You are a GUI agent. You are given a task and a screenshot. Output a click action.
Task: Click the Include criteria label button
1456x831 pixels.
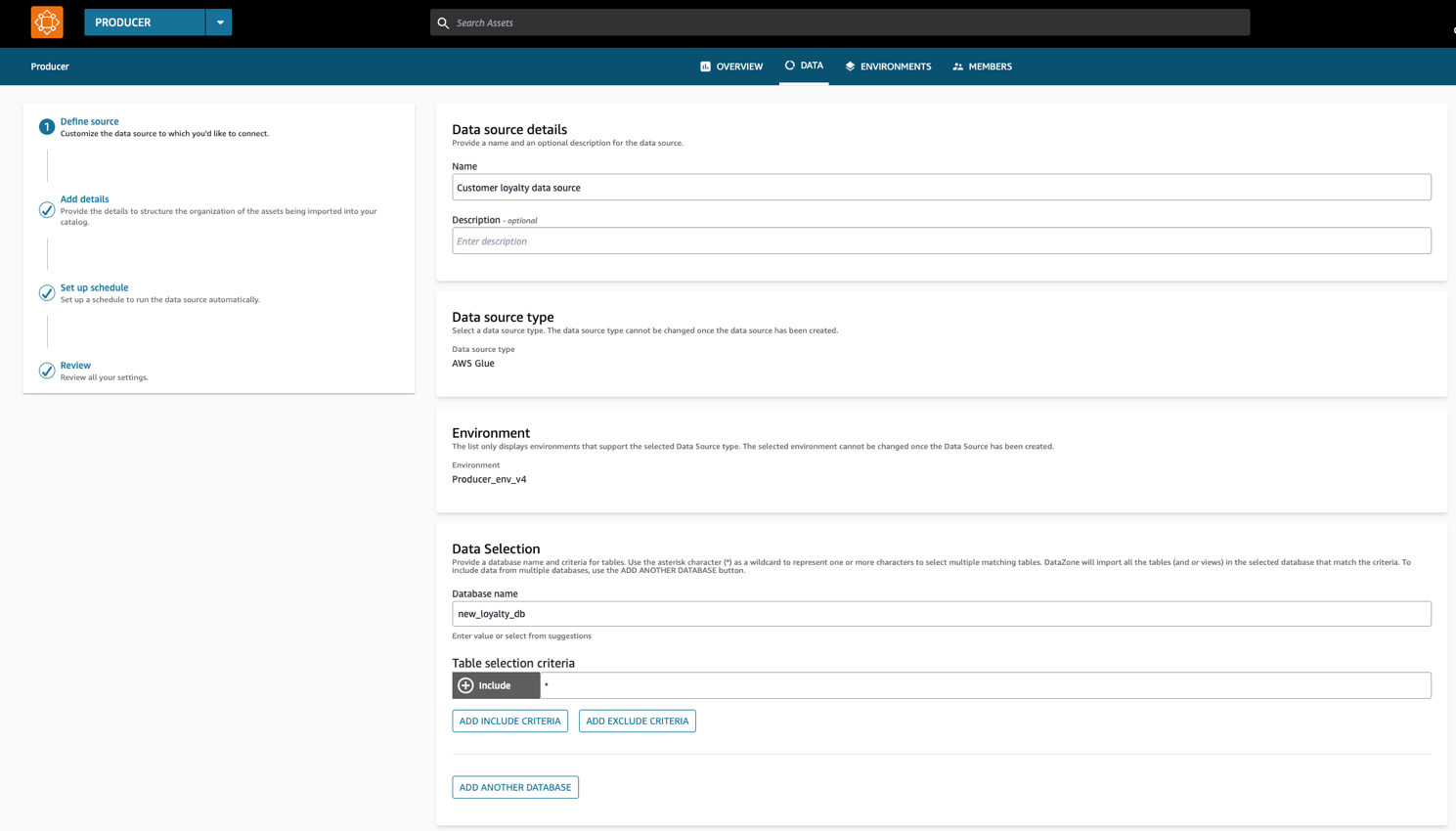tap(495, 685)
